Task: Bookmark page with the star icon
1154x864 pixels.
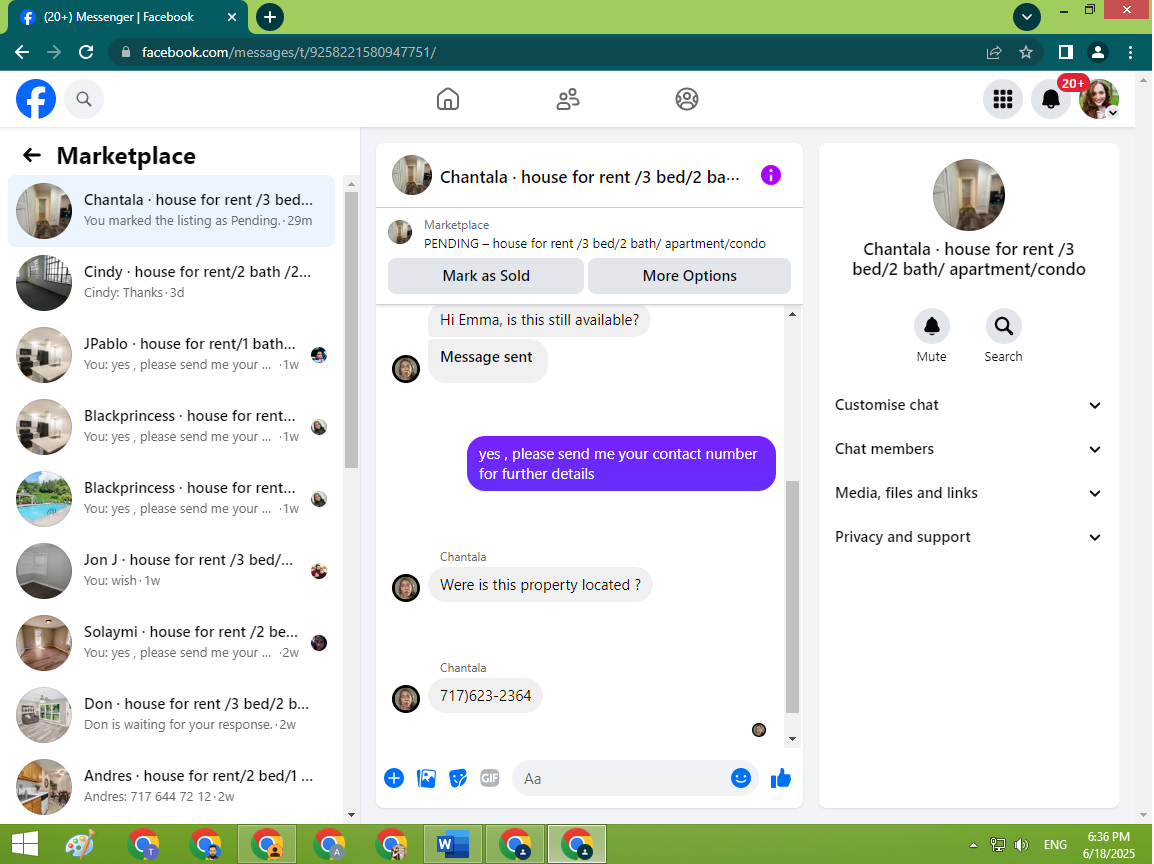Action: pos(1026,52)
